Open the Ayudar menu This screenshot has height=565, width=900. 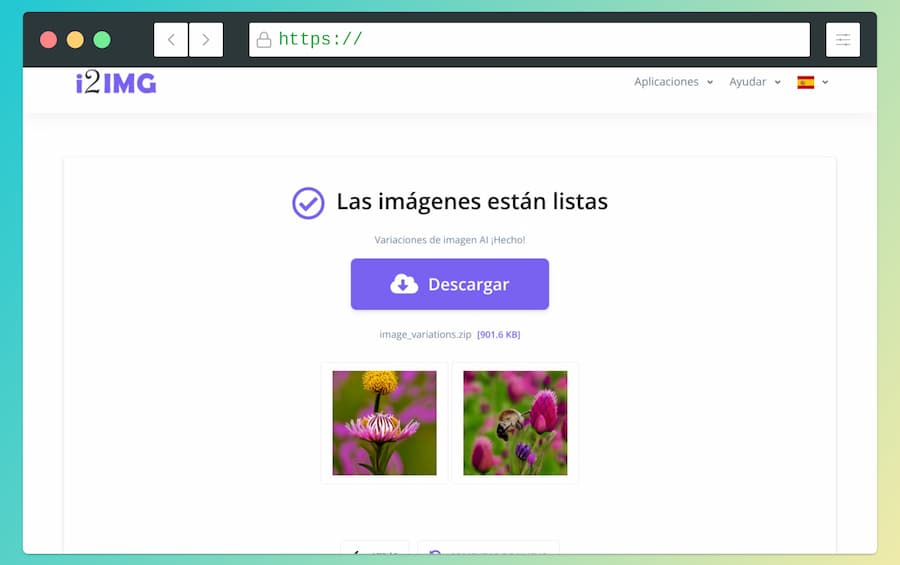(747, 82)
